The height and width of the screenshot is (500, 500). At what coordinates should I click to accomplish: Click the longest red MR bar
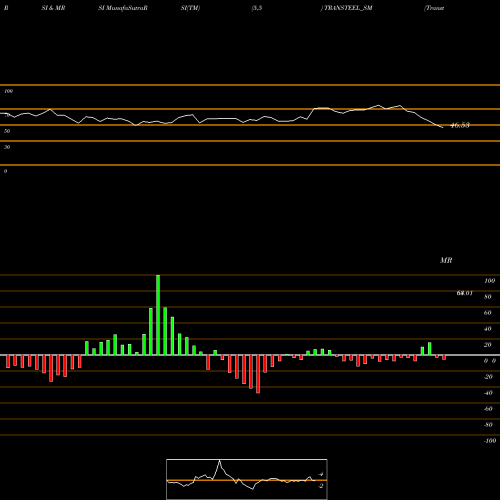click(258, 374)
